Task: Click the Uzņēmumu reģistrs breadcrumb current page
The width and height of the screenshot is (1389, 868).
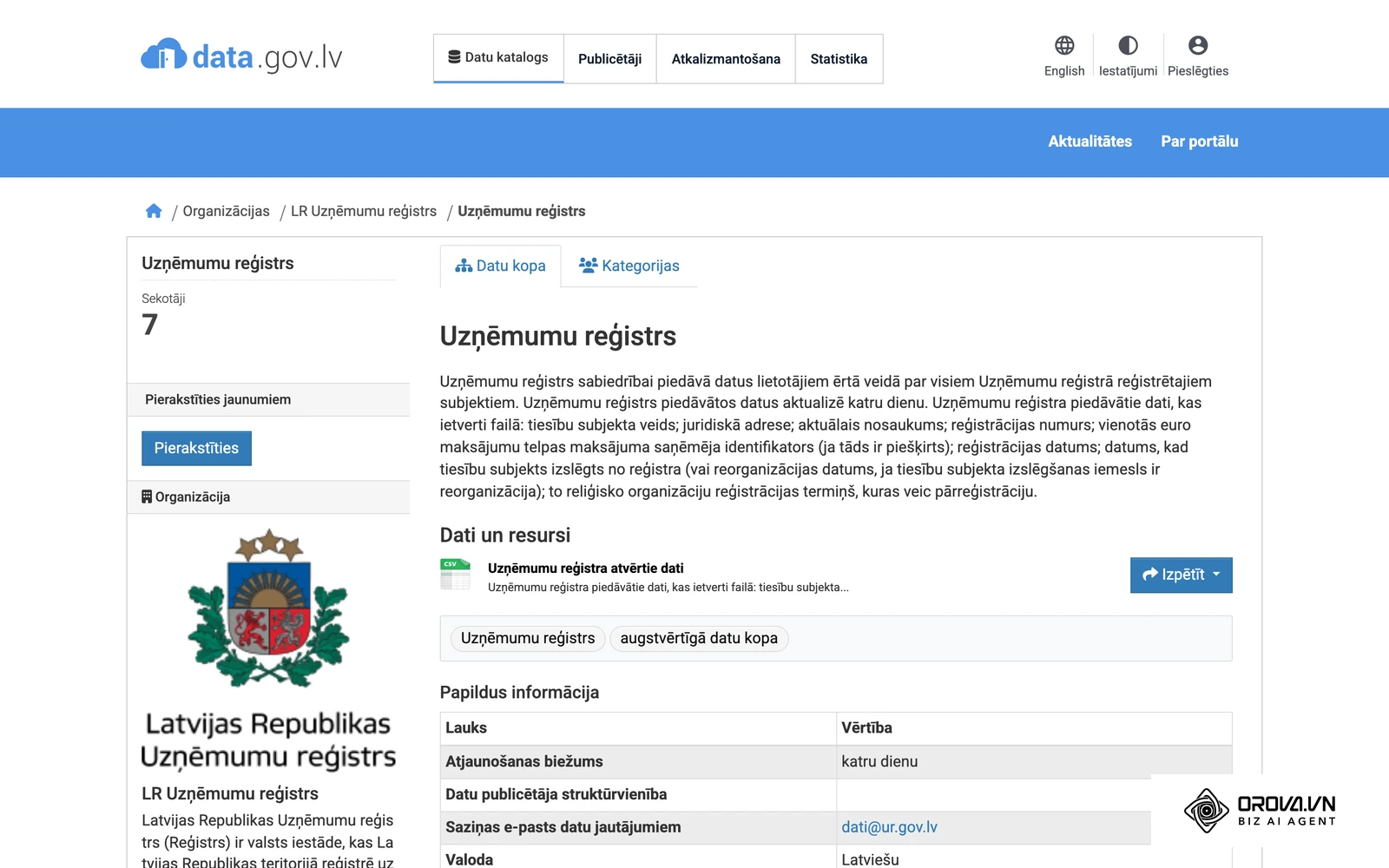Action: (522, 211)
